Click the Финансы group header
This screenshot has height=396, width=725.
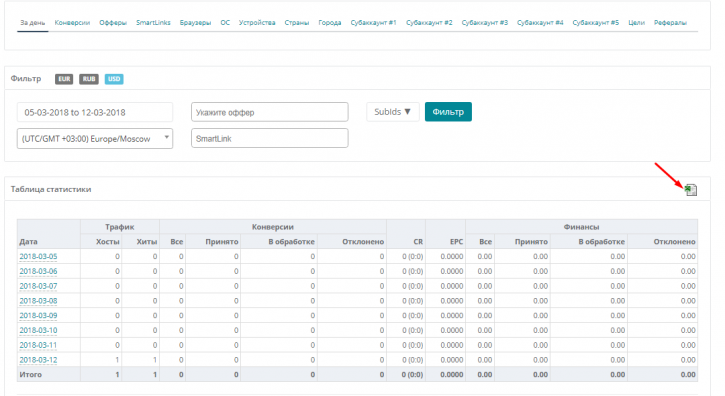point(581,227)
